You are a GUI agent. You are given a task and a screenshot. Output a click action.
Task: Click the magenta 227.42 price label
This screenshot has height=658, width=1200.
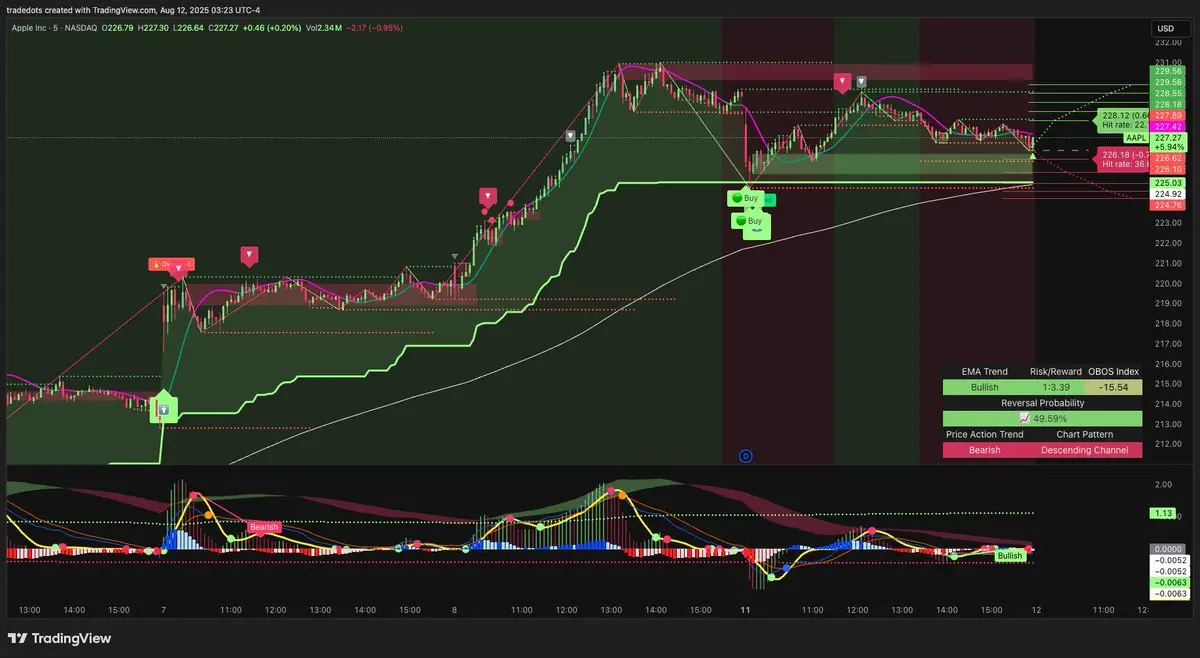point(1168,127)
